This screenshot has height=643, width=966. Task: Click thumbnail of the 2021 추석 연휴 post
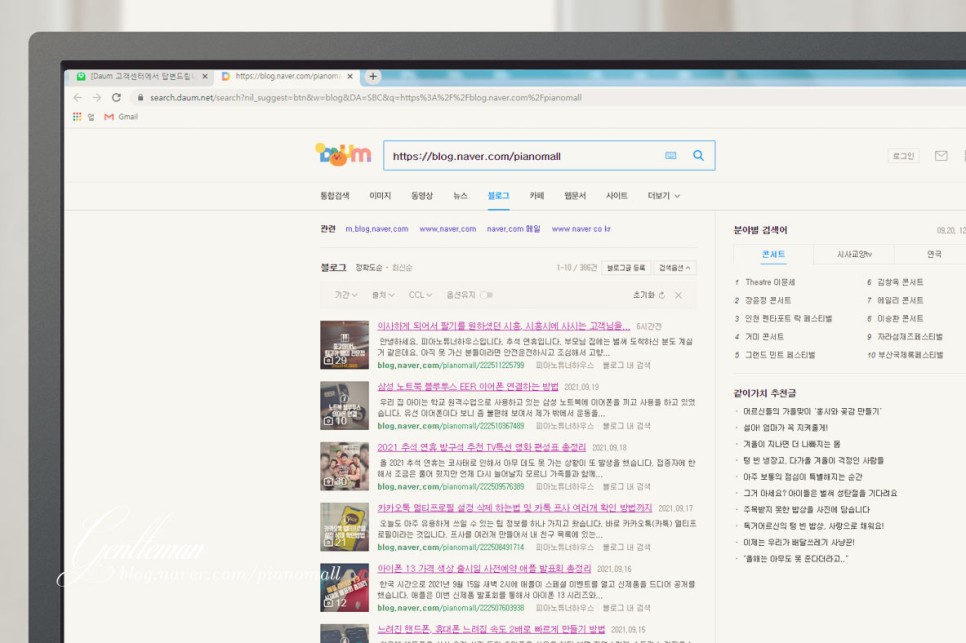tap(344, 466)
